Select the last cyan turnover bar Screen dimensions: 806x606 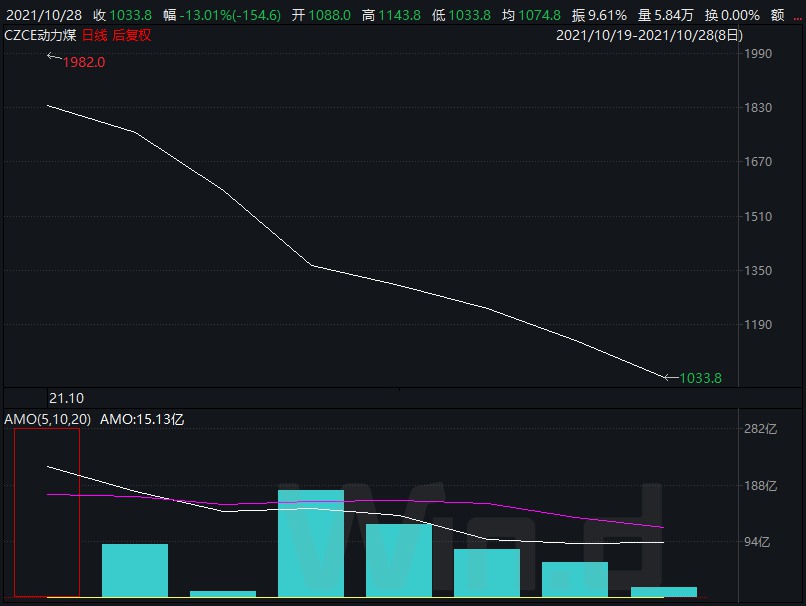point(664,592)
